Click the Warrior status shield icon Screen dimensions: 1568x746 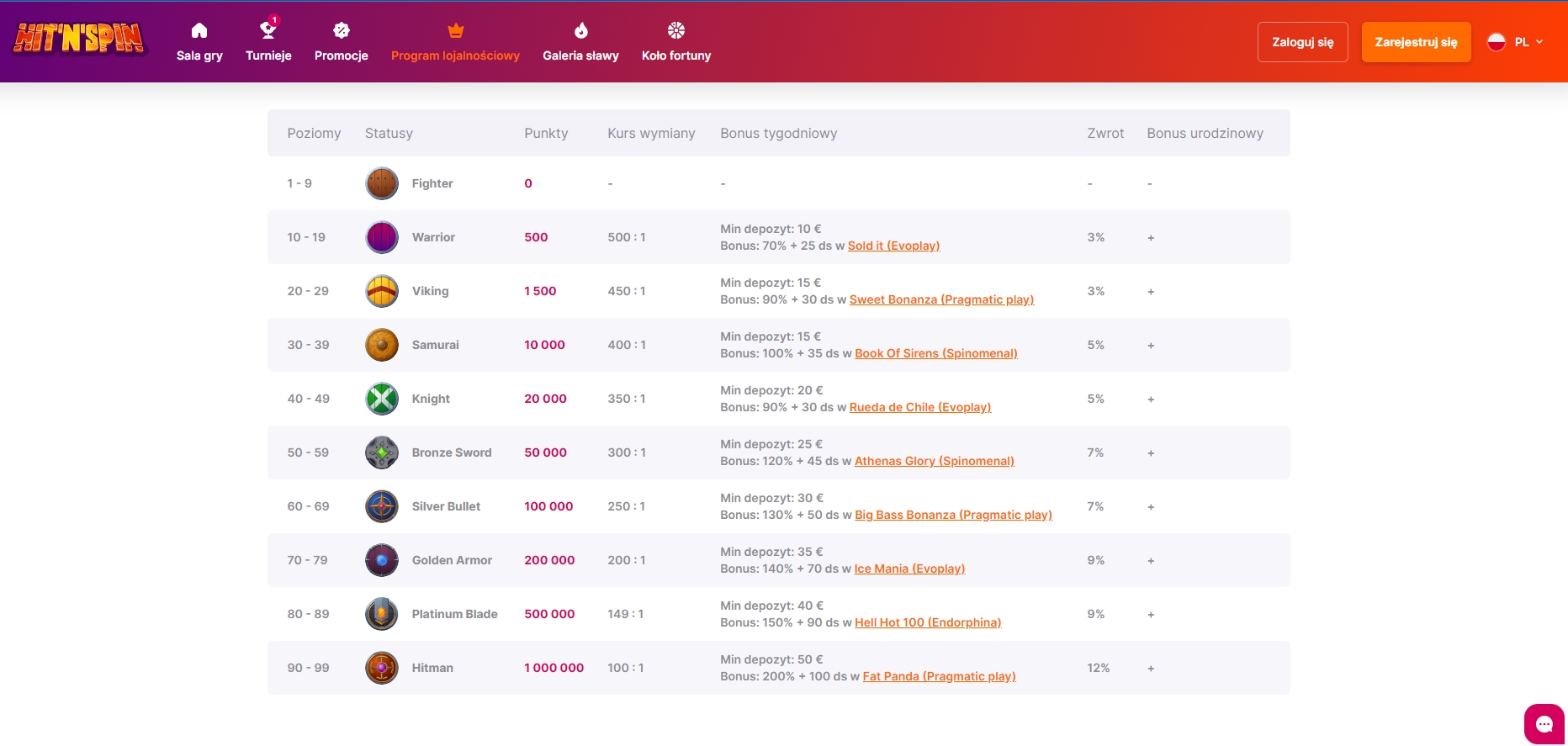tap(382, 237)
